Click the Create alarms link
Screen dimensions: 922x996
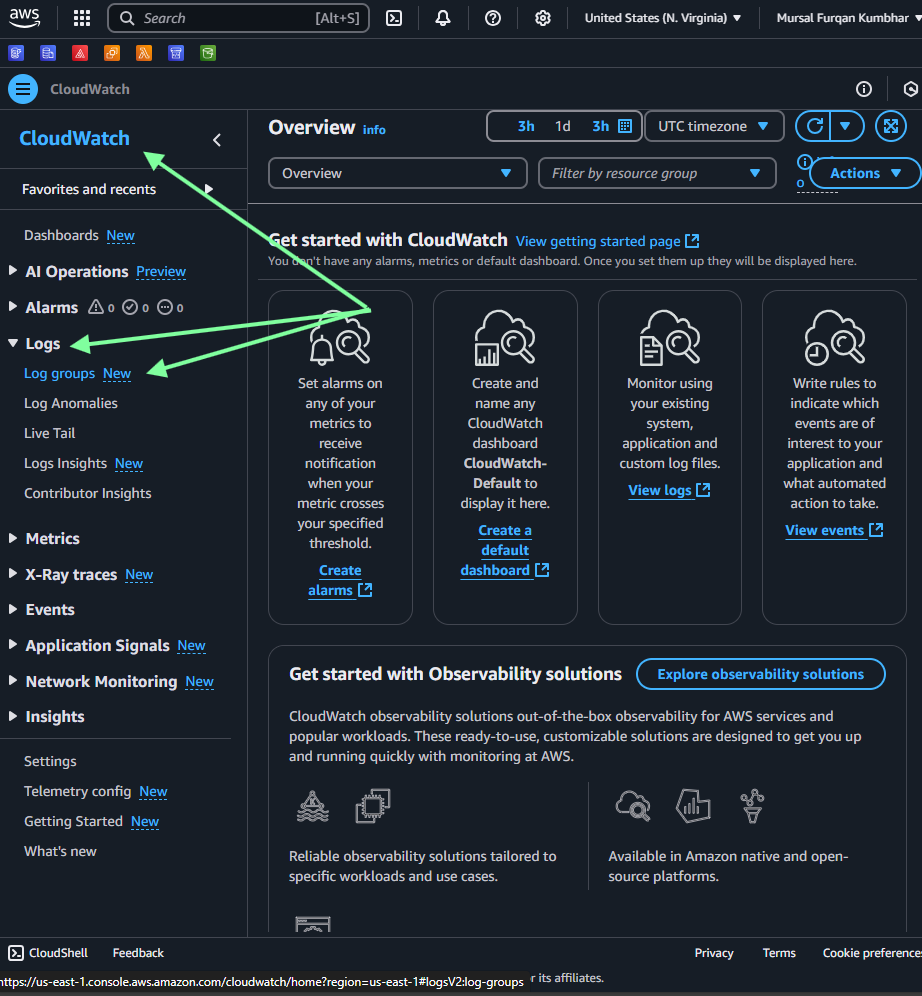pyautogui.click(x=340, y=580)
